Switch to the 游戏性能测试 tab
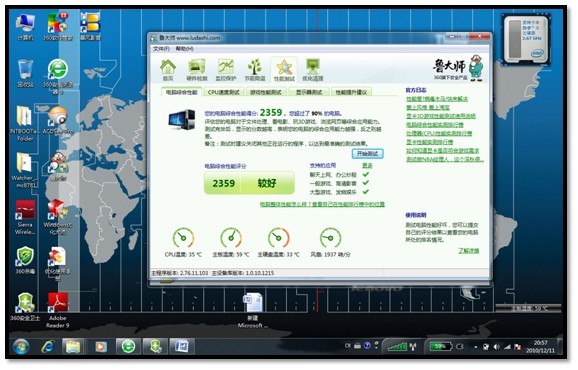The width and height of the screenshot is (578, 370). [x=266, y=92]
